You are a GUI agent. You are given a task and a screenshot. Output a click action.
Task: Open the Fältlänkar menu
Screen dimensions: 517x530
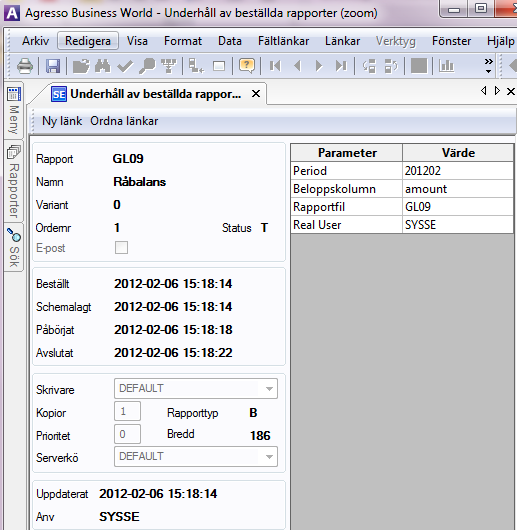[x=284, y=41]
